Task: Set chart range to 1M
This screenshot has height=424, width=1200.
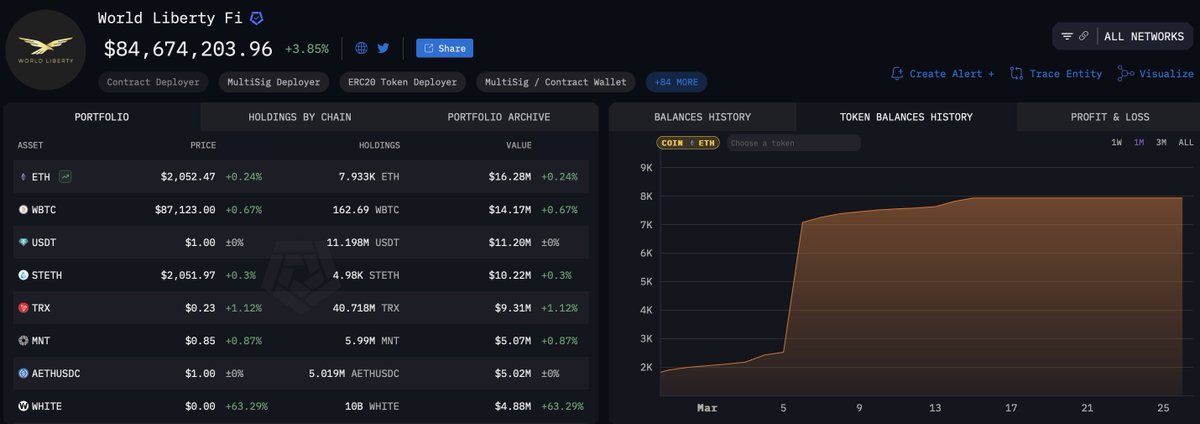Action: [x=1139, y=143]
